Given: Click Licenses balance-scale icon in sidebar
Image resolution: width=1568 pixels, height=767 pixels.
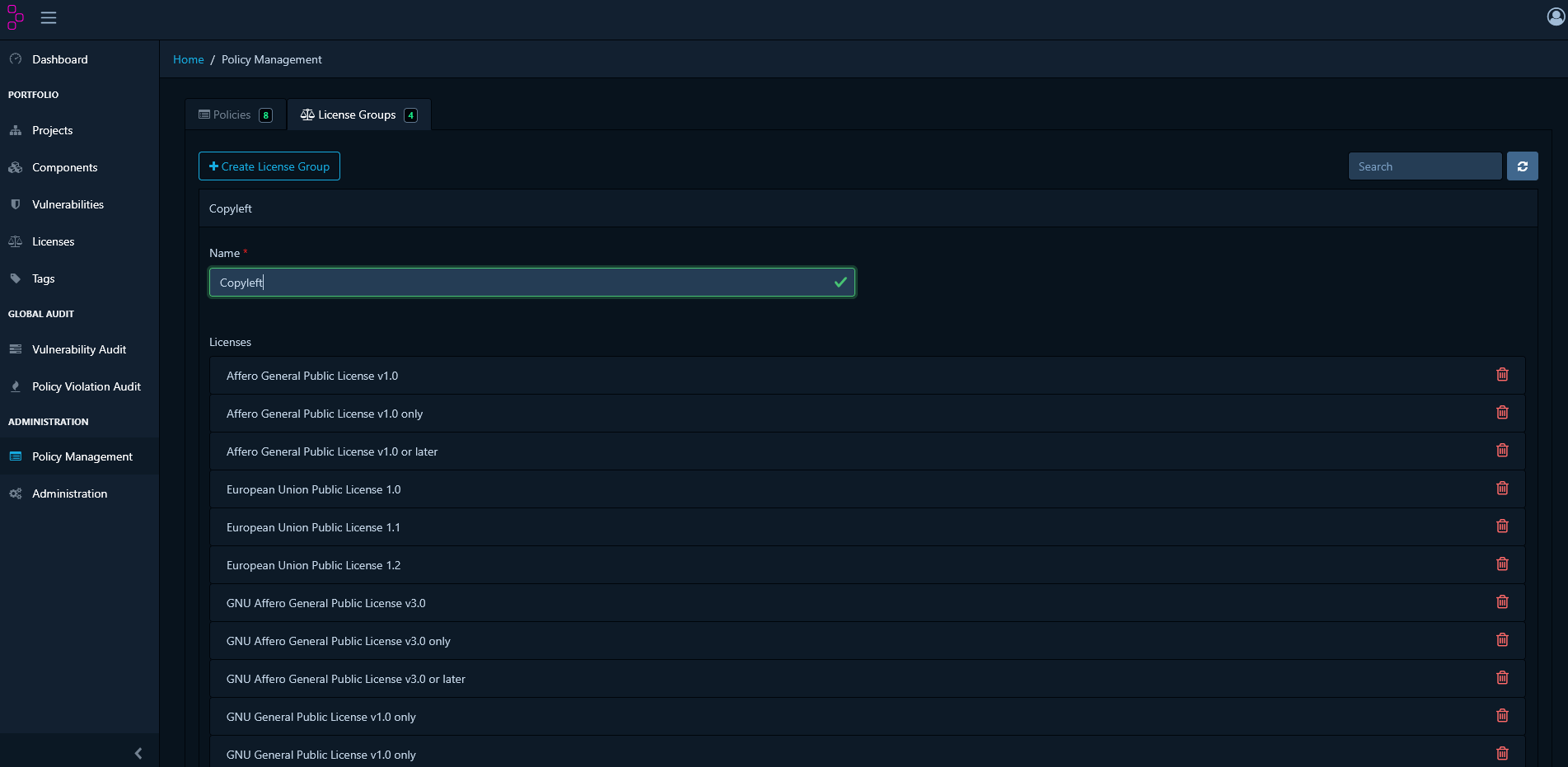Looking at the screenshot, I should pos(16,241).
